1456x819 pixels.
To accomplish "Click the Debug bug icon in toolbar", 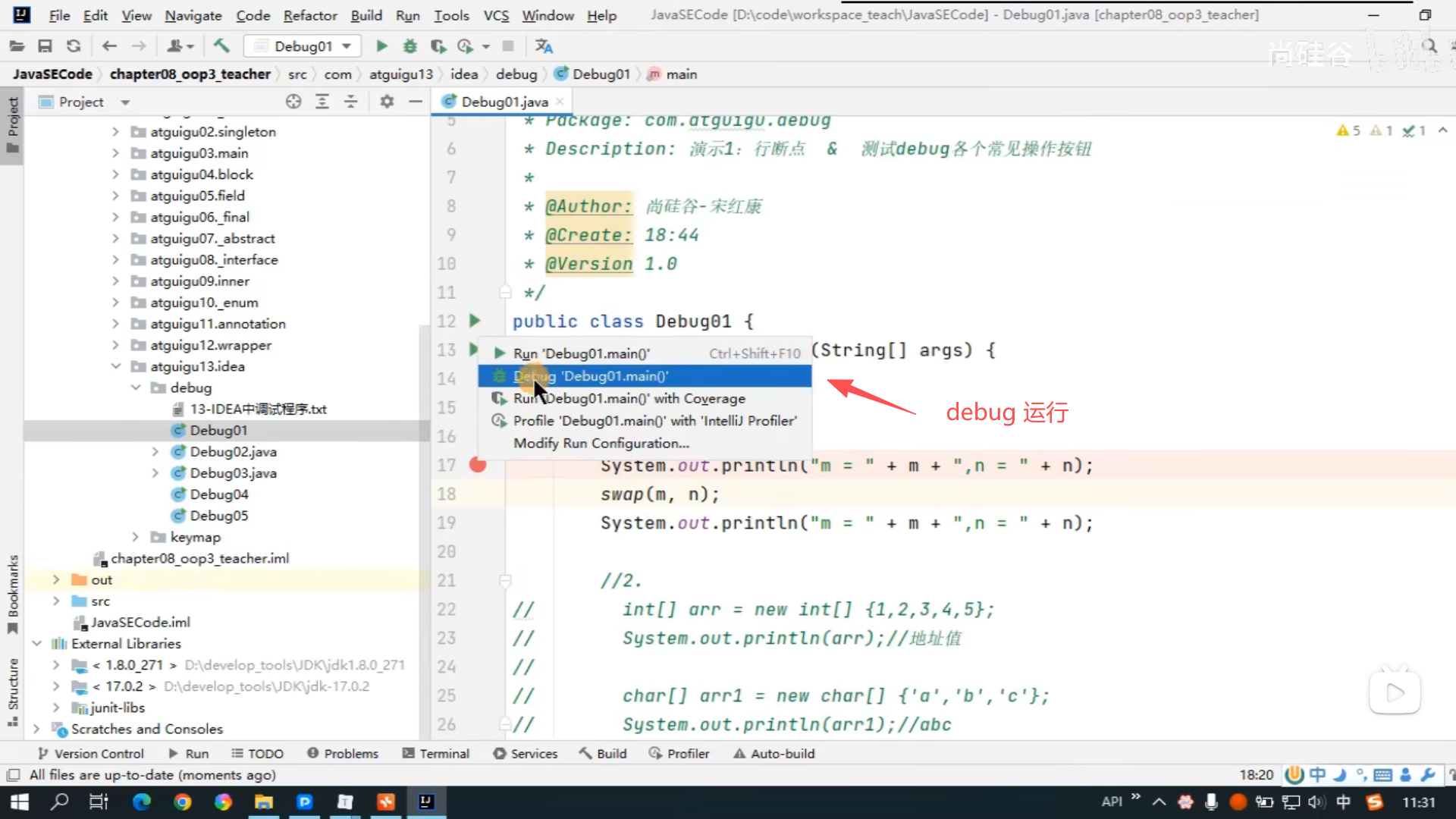I will 409,46.
